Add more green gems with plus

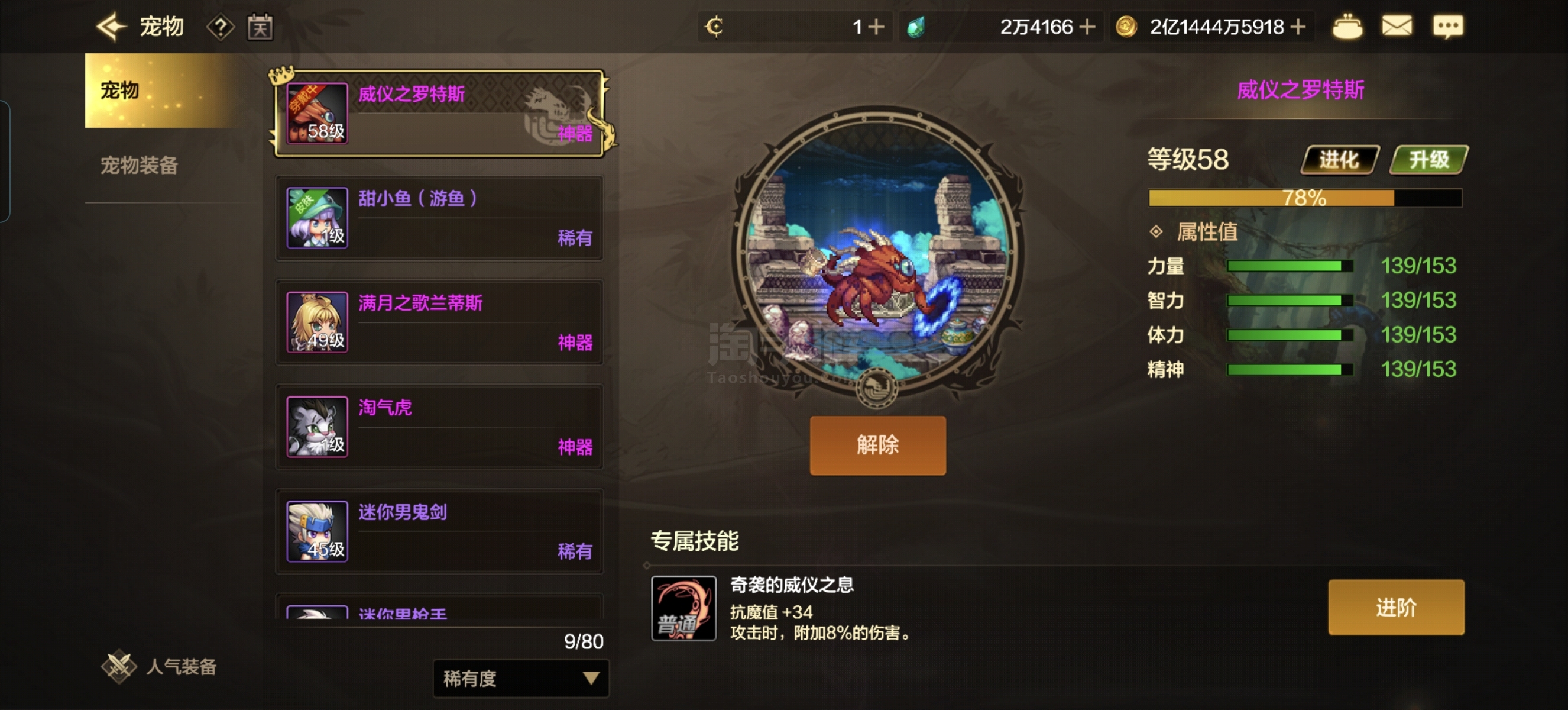point(1087,27)
